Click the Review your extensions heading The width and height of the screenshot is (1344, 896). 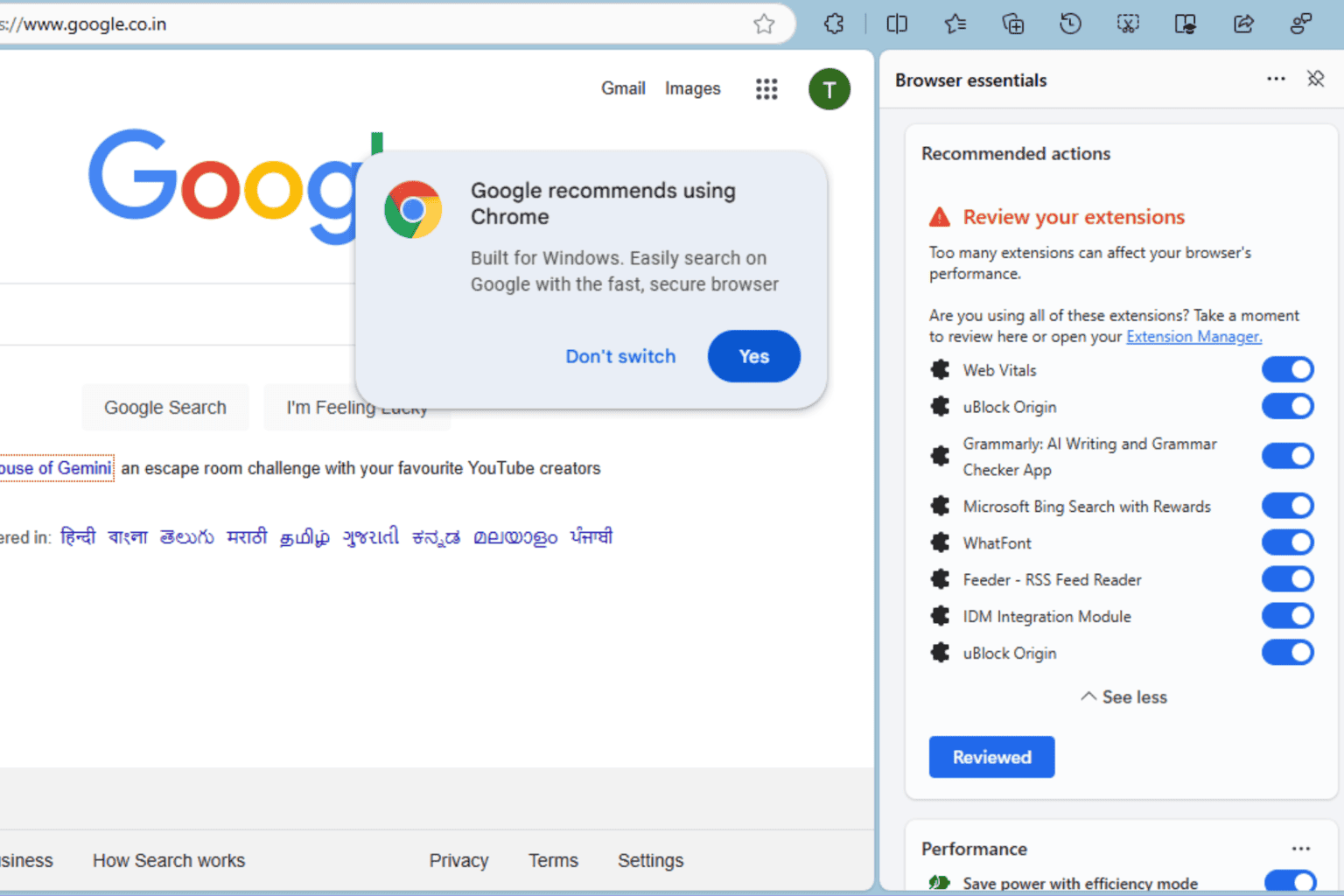pyautogui.click(x=1074, y=217)
